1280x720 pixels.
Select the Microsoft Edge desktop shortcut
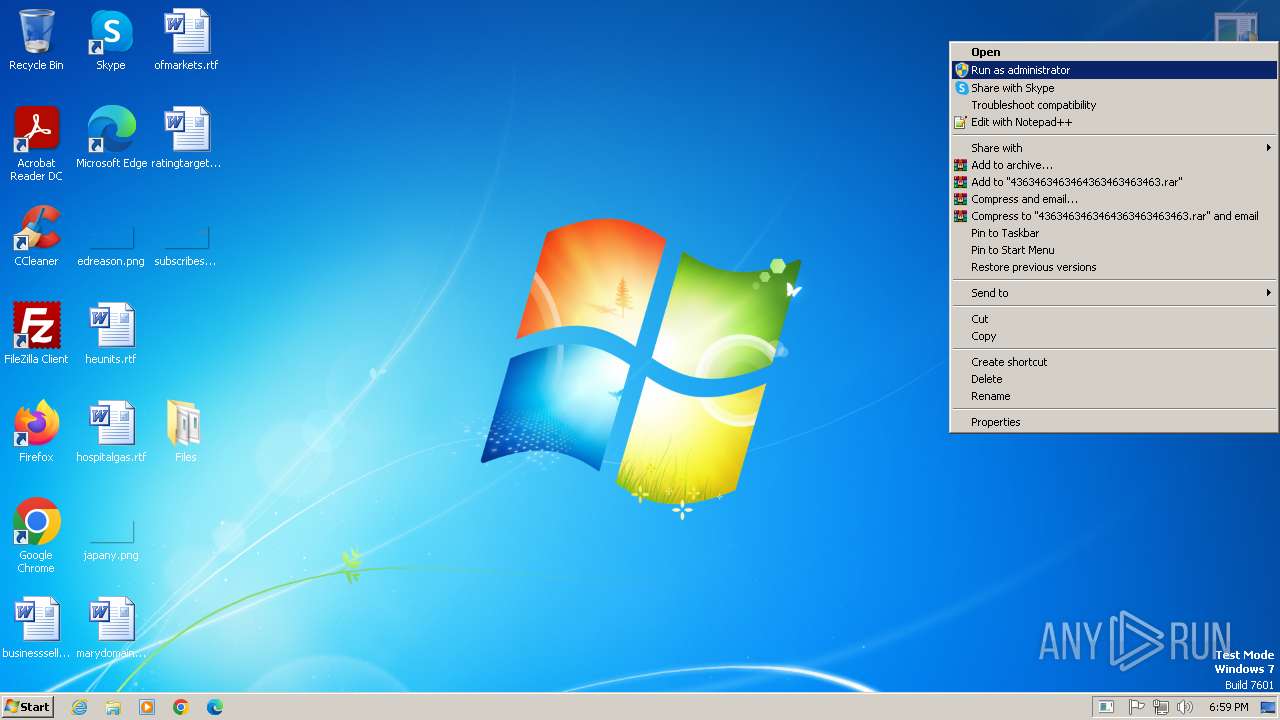(x=111, y=138)
